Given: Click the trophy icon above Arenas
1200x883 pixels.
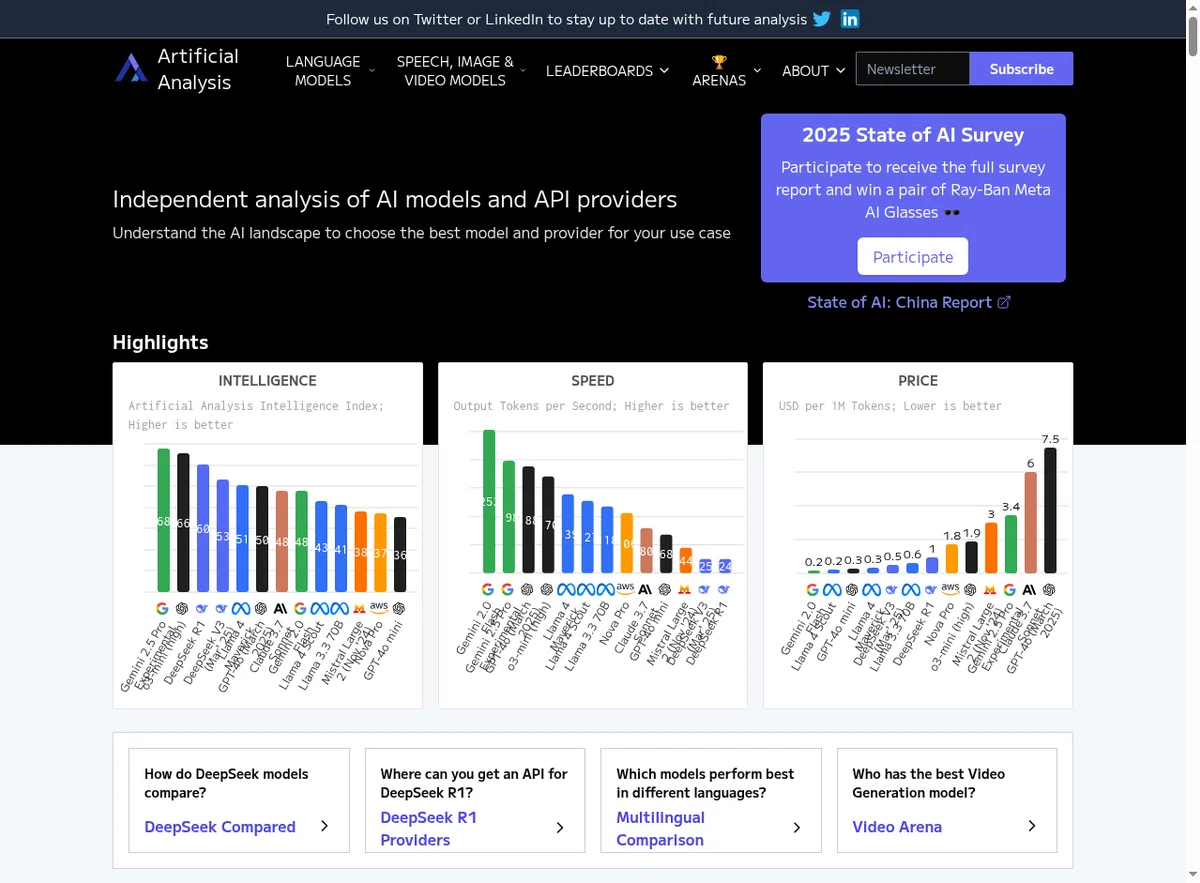Looking at the screenshot, I should [x=718, y=61].
